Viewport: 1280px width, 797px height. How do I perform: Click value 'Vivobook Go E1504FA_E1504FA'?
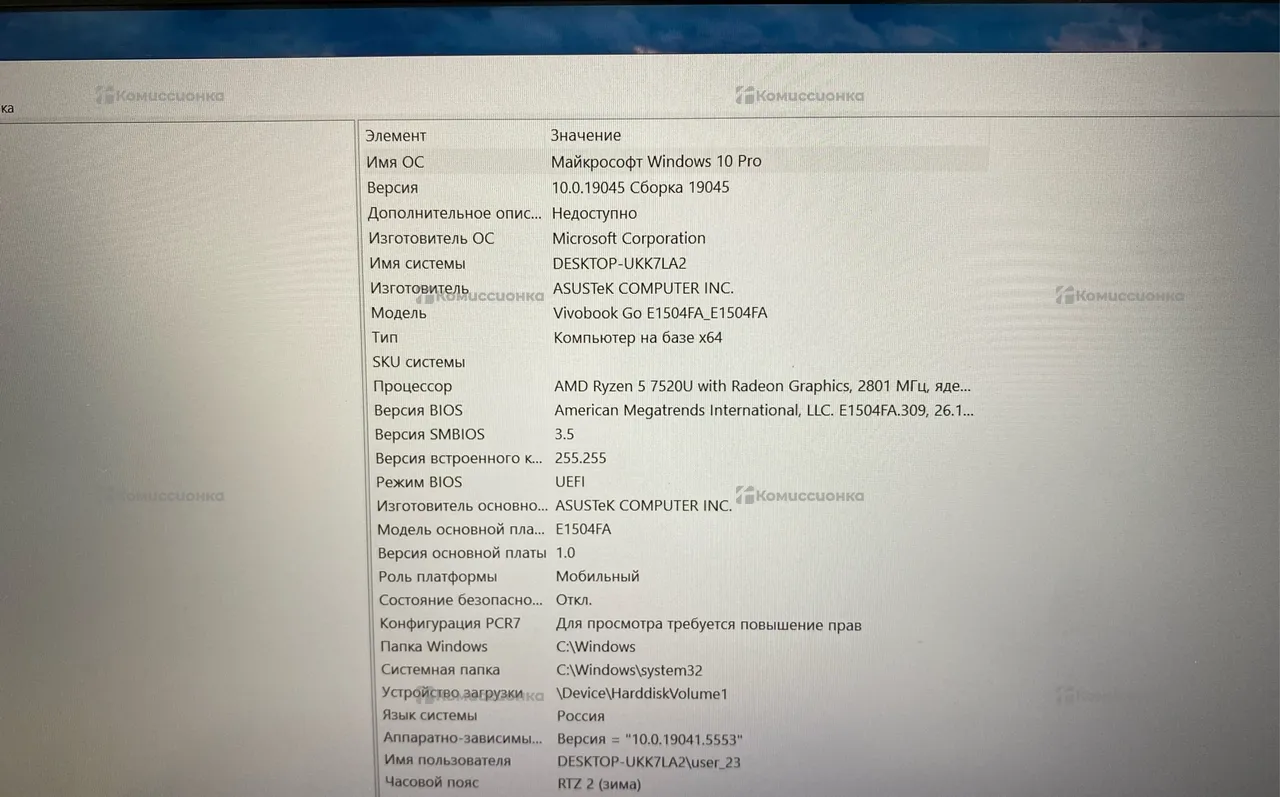(x=661, y=313)
